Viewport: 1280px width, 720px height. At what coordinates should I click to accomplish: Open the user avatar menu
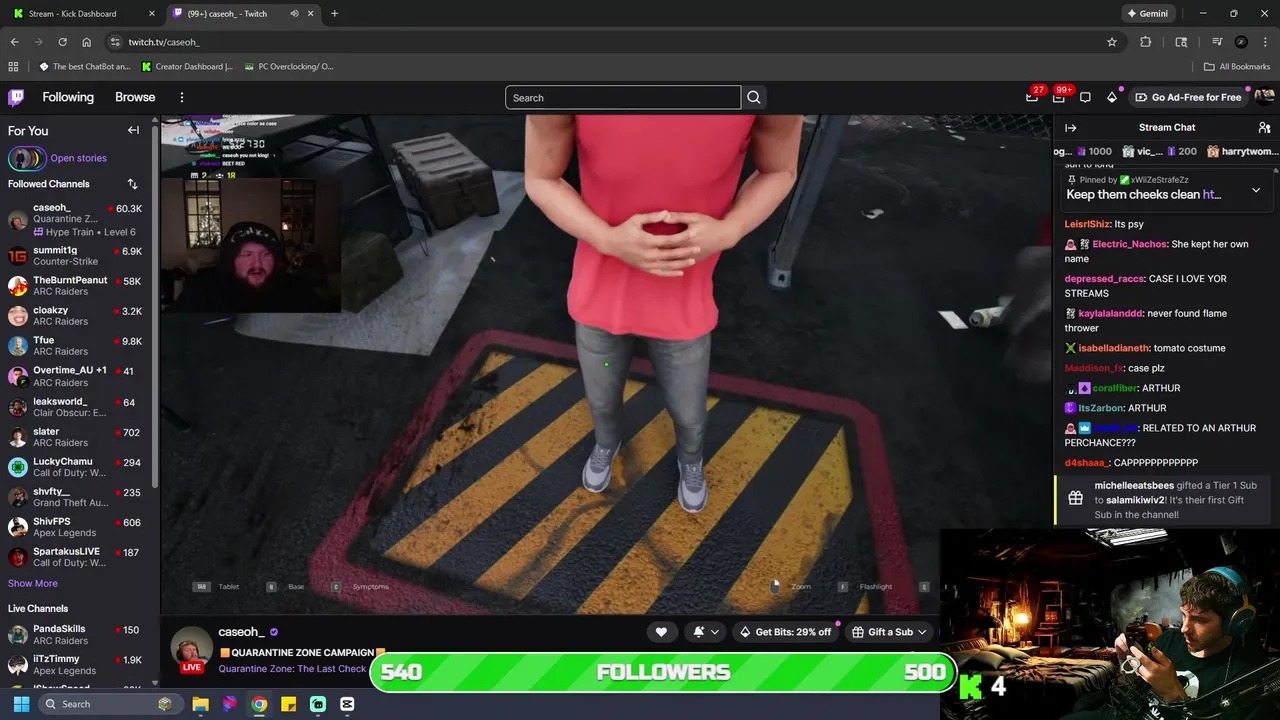point(1264,97)
